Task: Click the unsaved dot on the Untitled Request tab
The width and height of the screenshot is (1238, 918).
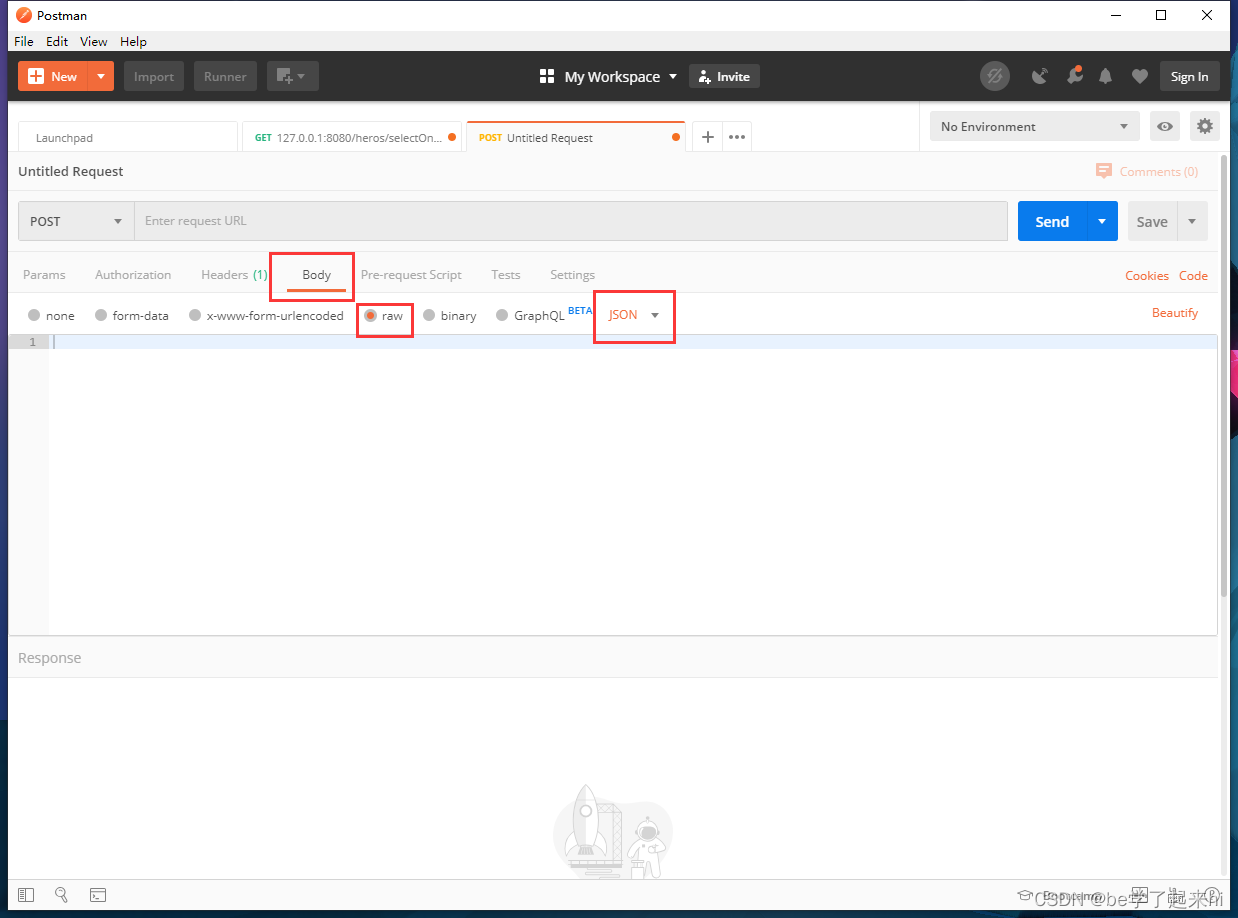Action: [676, 138]
